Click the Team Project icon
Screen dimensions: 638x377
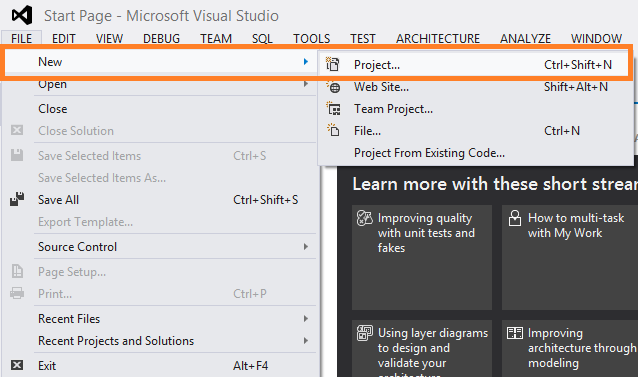334,109
